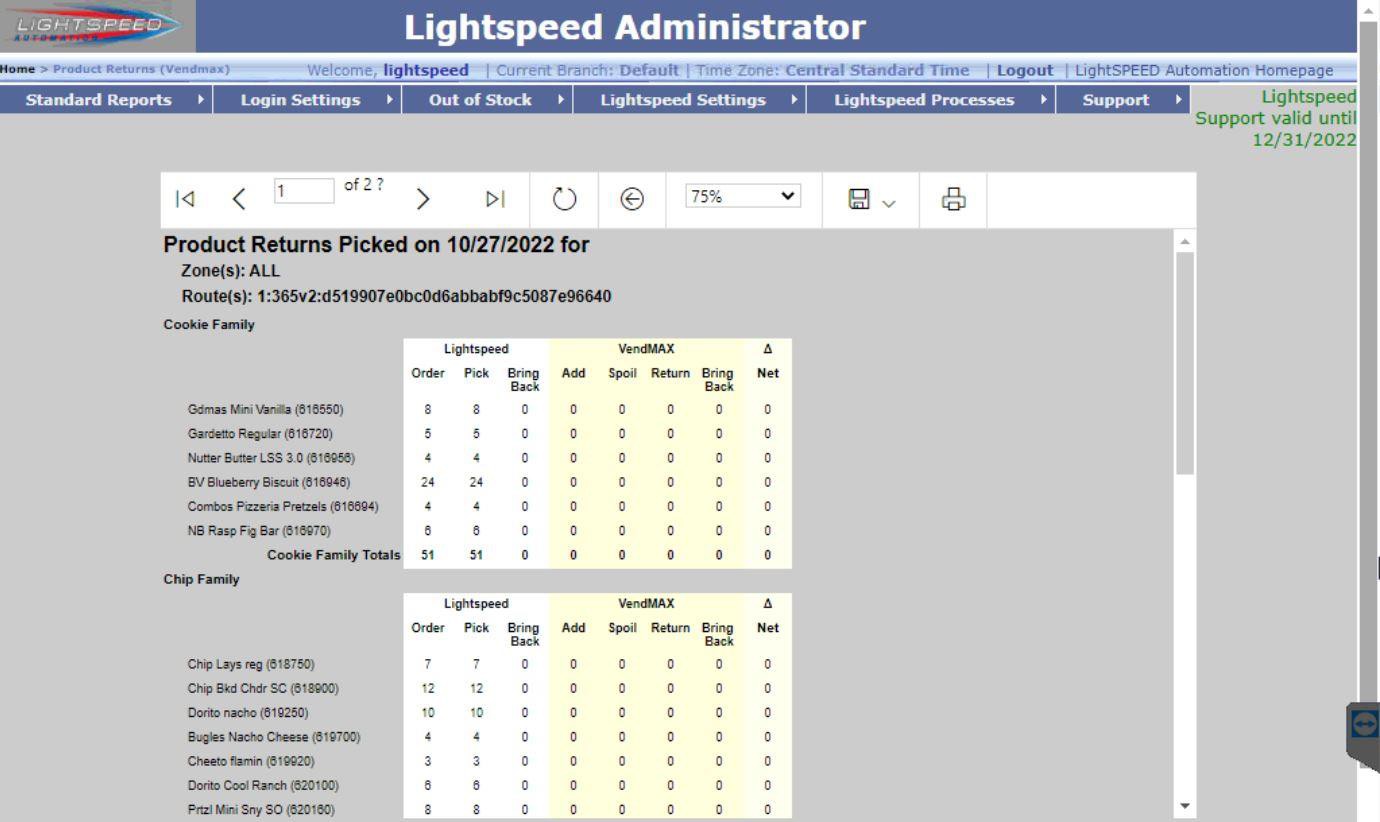Click Product Returns (Vendmax) breadcrumb
The width and height of the screenshot is (1380, 822).
click(x=141, y=69)
